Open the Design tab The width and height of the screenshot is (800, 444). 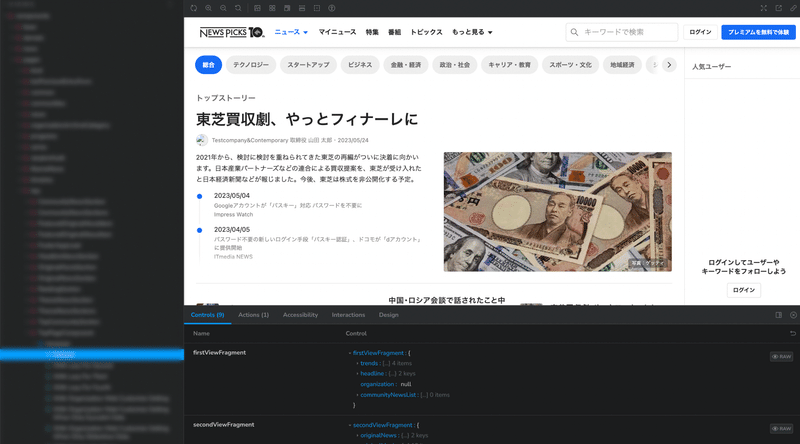(388, 315)
